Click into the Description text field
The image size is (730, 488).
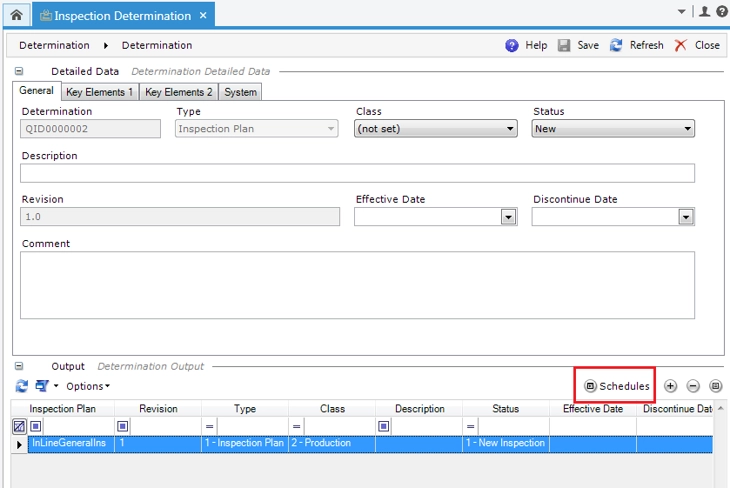pyautogui.click(x=357, y=173)
